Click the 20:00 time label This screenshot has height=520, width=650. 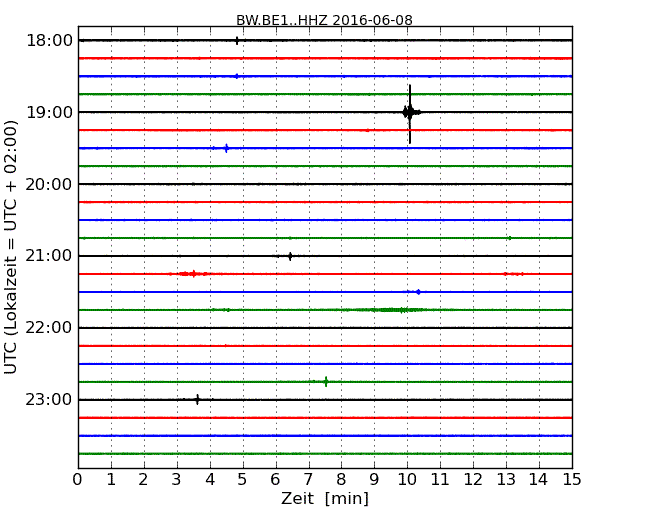coord(49,184)
